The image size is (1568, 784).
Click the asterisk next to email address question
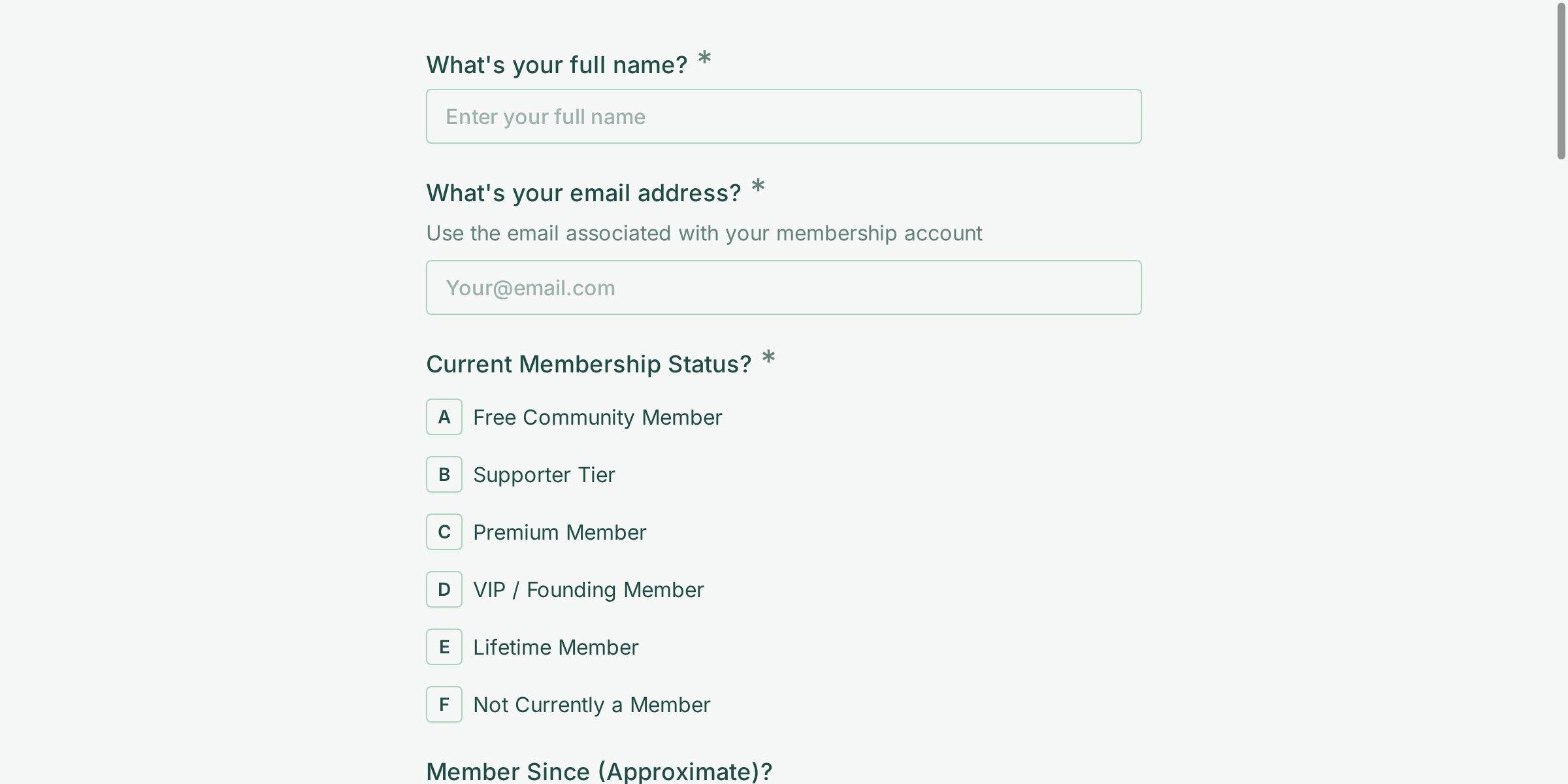coord(759,188)
